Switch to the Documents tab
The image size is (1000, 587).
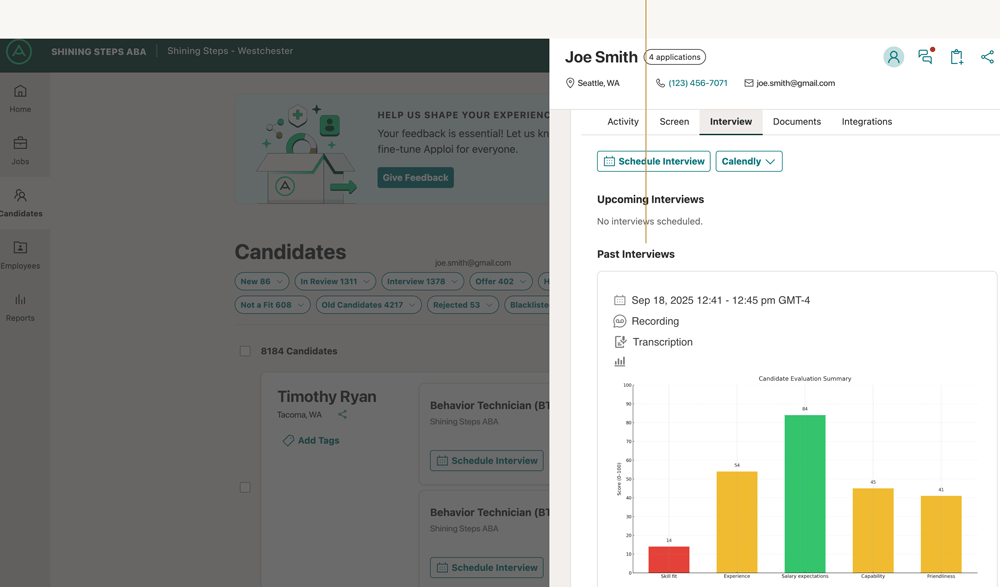coord(796,122)
